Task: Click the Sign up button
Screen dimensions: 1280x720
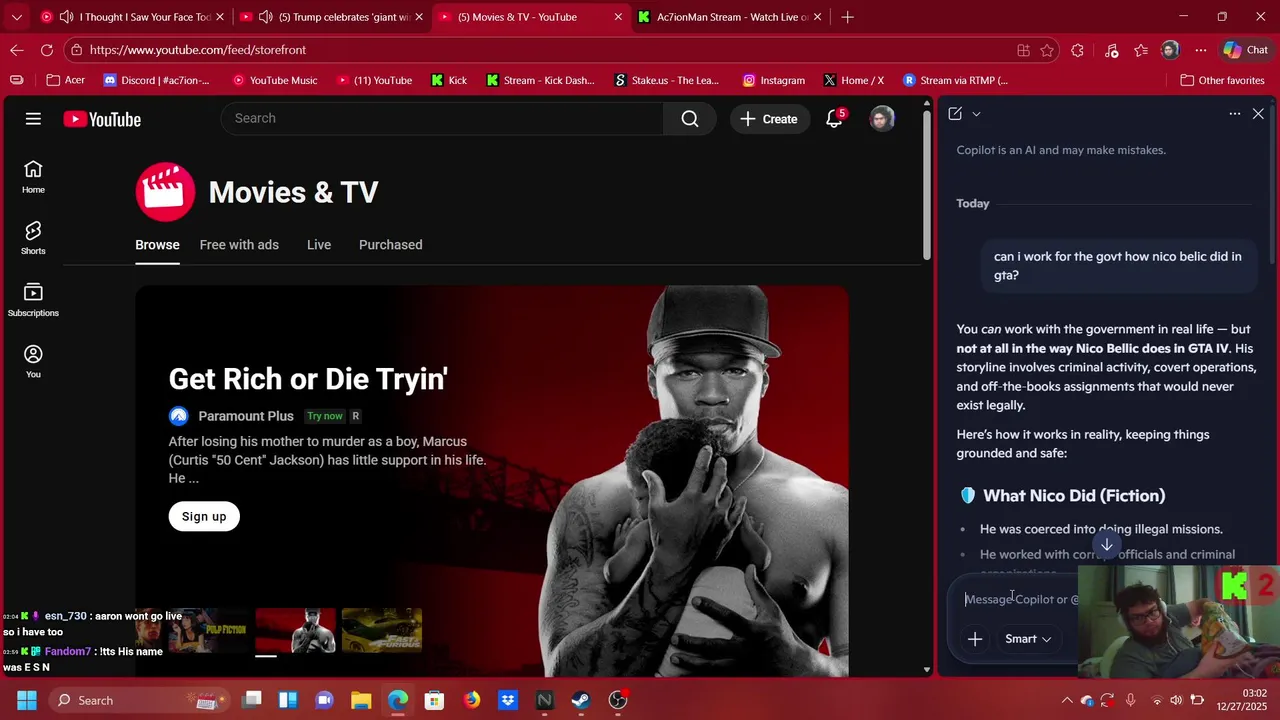Action: point(204,516)
